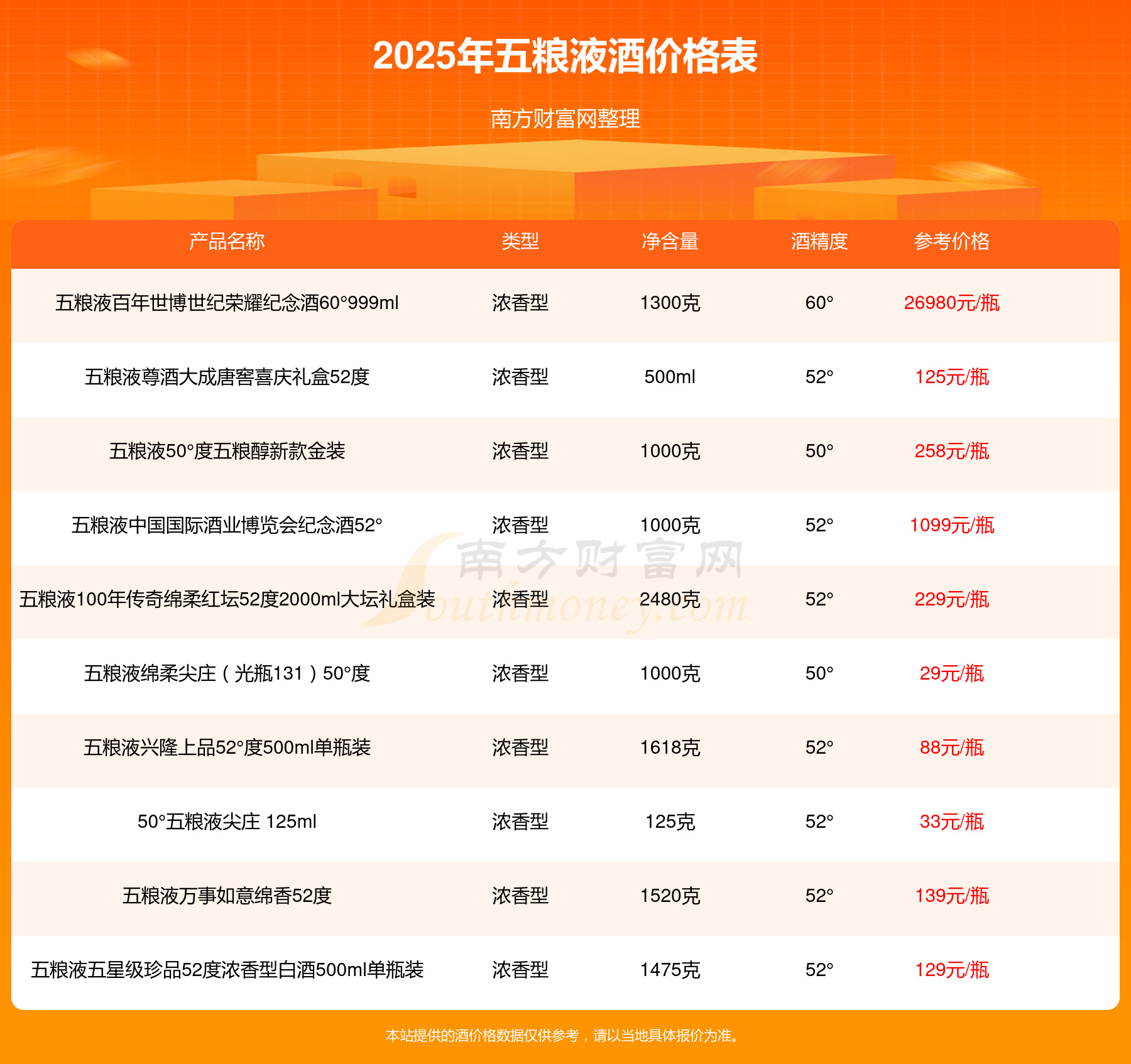
Task: Click the price 33元/瓶
Action: pyautogui.click(x=952, y=822)
